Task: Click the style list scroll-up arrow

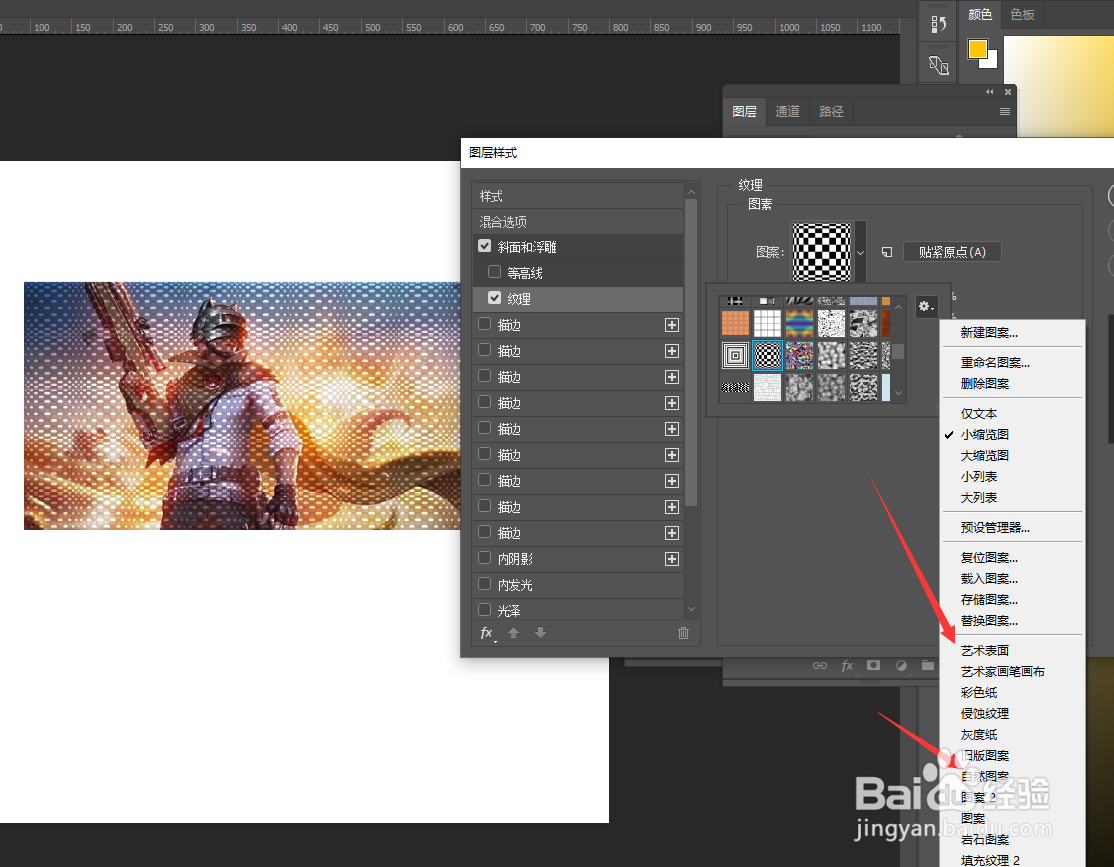Action: pyautogui.click(x=691, y=193)
